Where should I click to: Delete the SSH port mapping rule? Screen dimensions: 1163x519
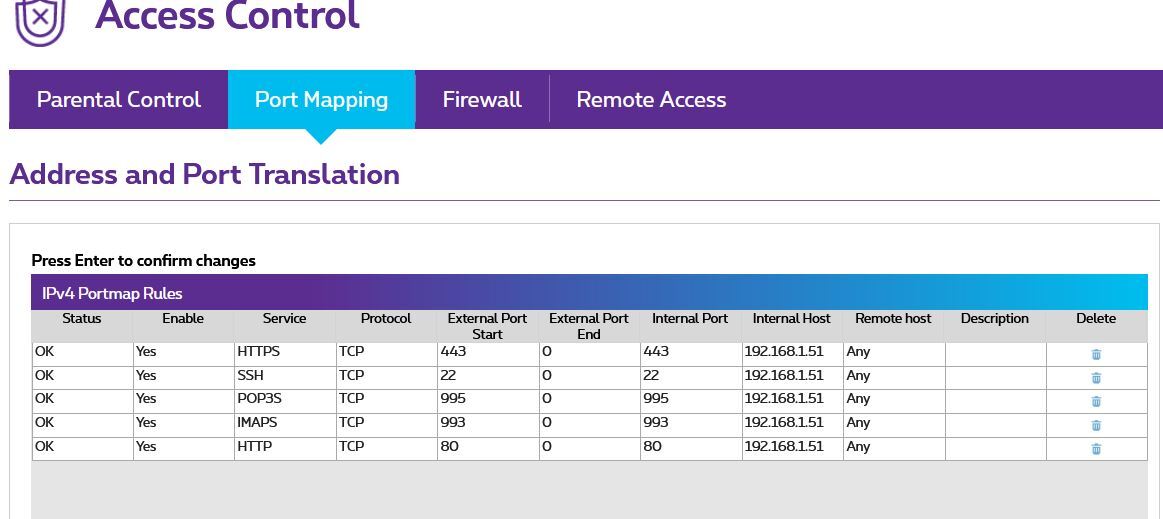[1096, 378]
